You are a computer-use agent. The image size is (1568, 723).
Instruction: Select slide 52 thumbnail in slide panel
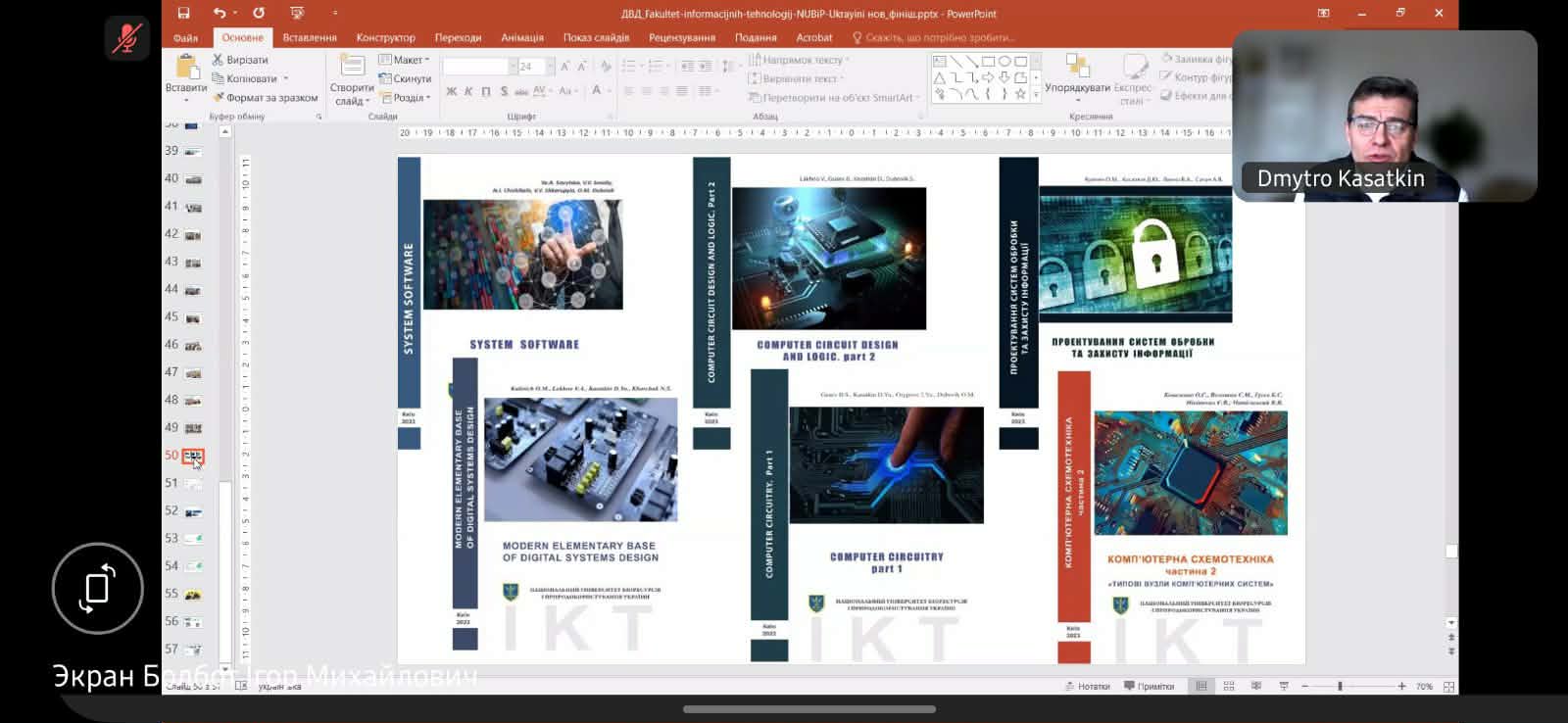point(193,511)
